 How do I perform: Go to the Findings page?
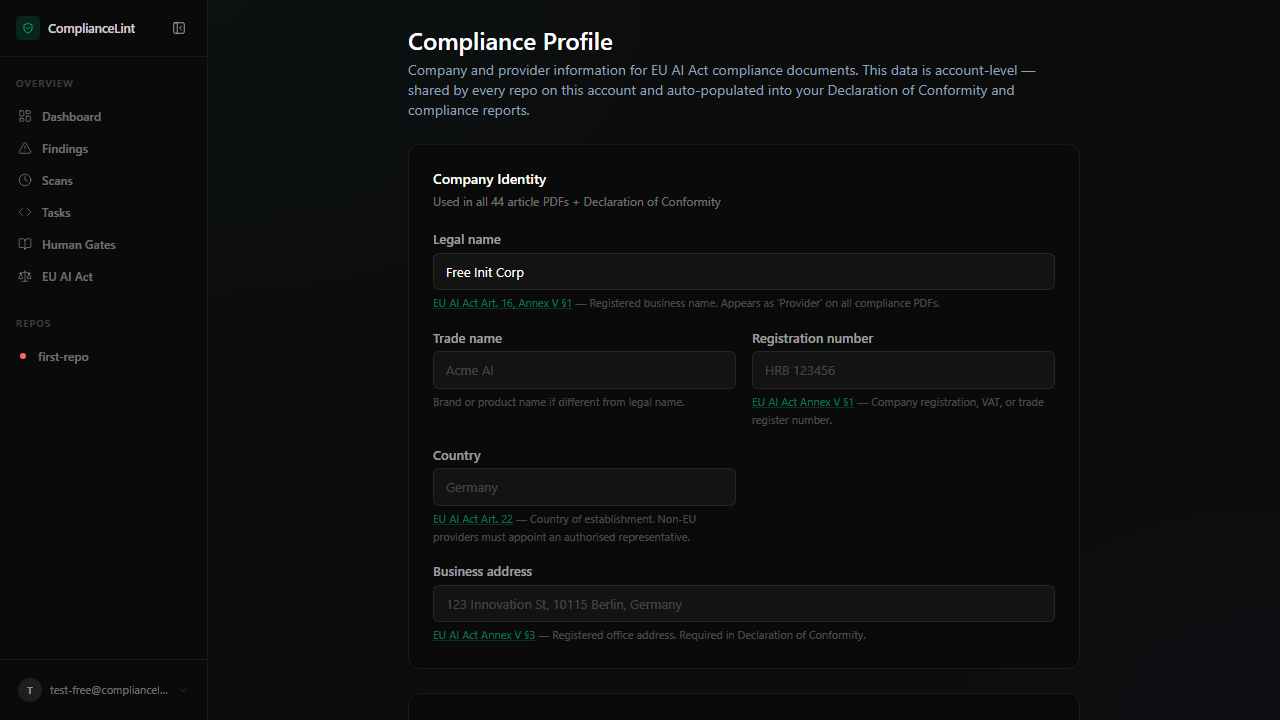(x=65, y=149)
